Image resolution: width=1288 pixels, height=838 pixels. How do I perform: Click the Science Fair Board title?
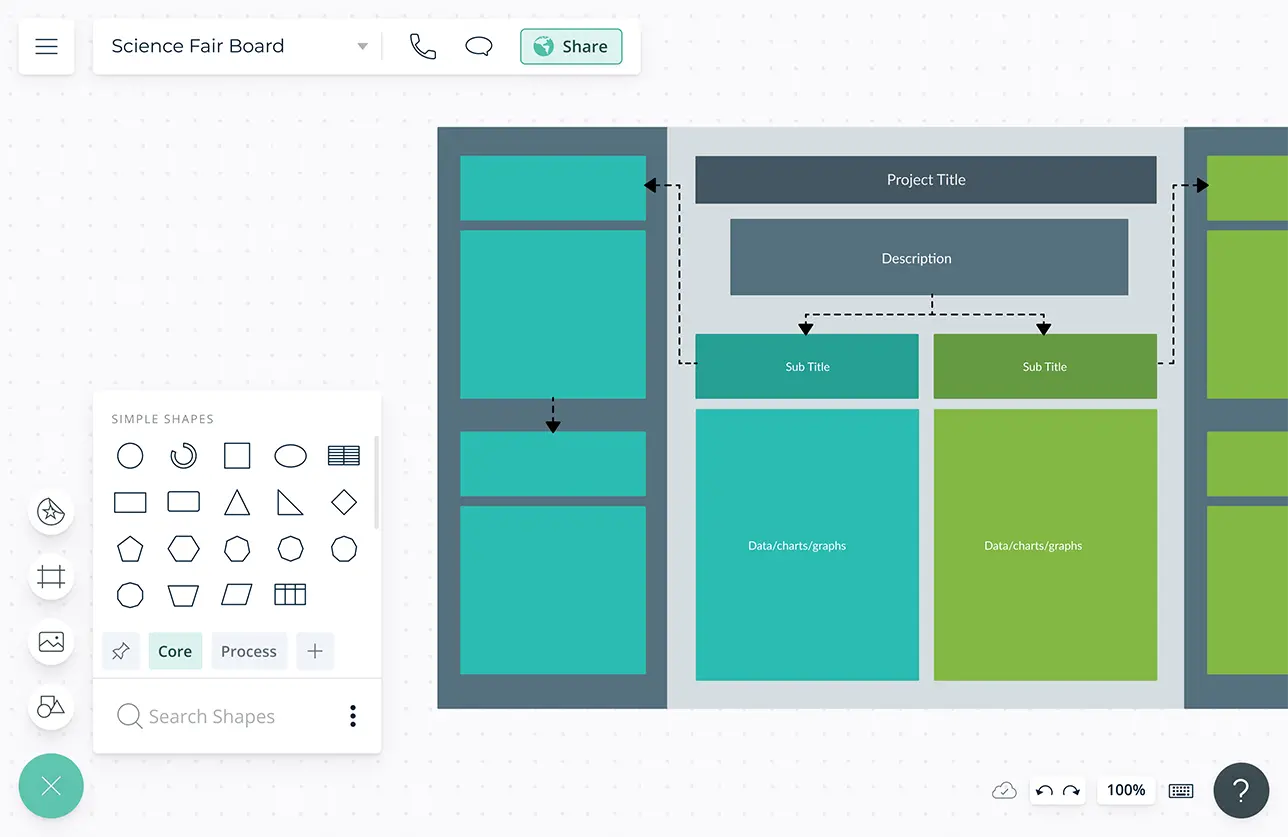pyautogui.click(x=198, y=46)
